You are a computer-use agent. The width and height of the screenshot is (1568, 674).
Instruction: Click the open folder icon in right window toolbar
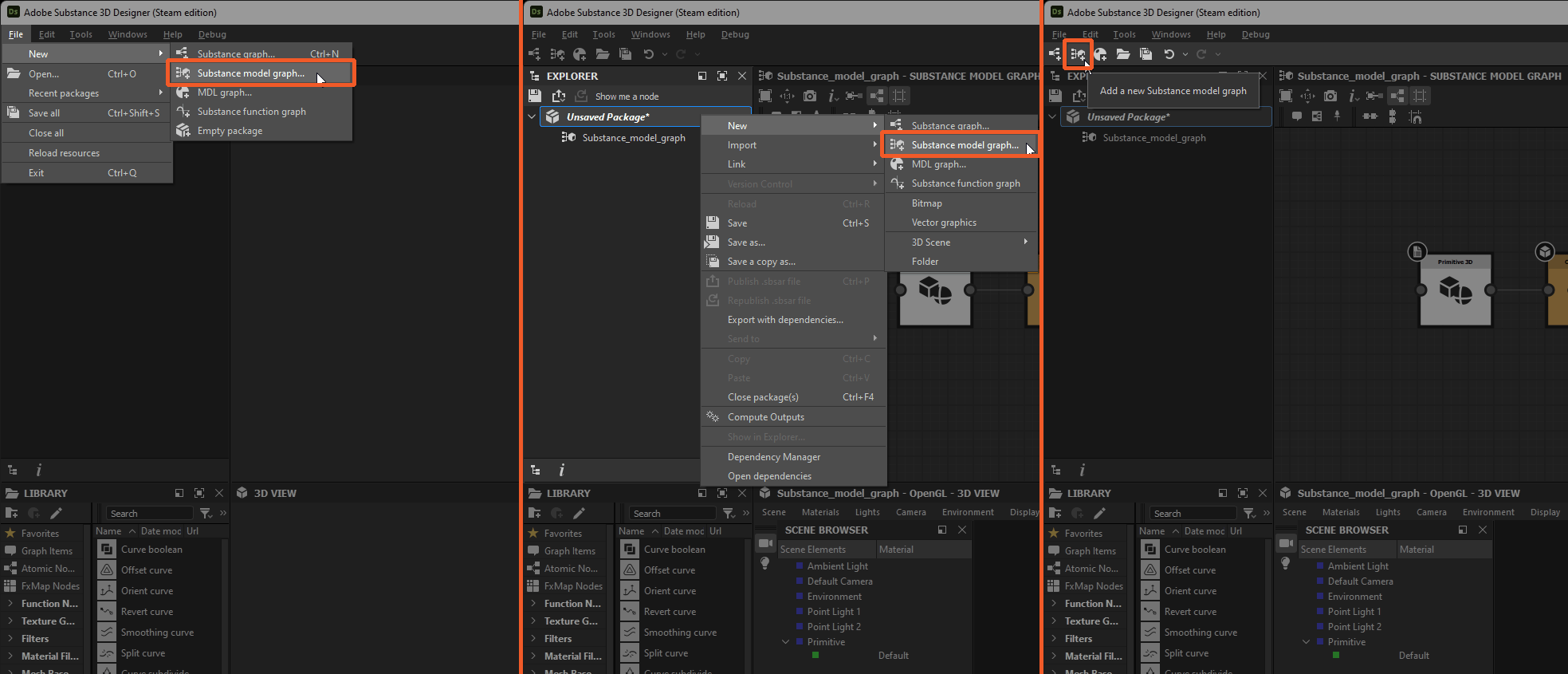coord(1123,54)
